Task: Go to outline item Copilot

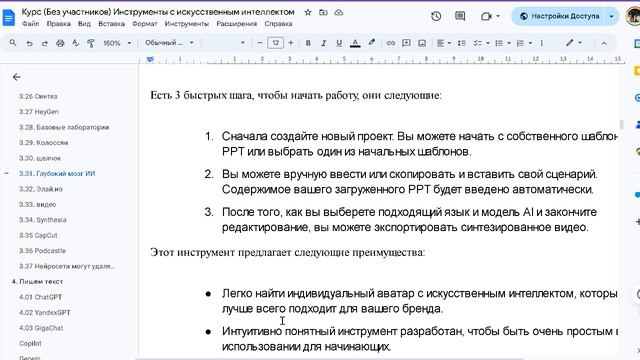Action: (x=30, y=343)
